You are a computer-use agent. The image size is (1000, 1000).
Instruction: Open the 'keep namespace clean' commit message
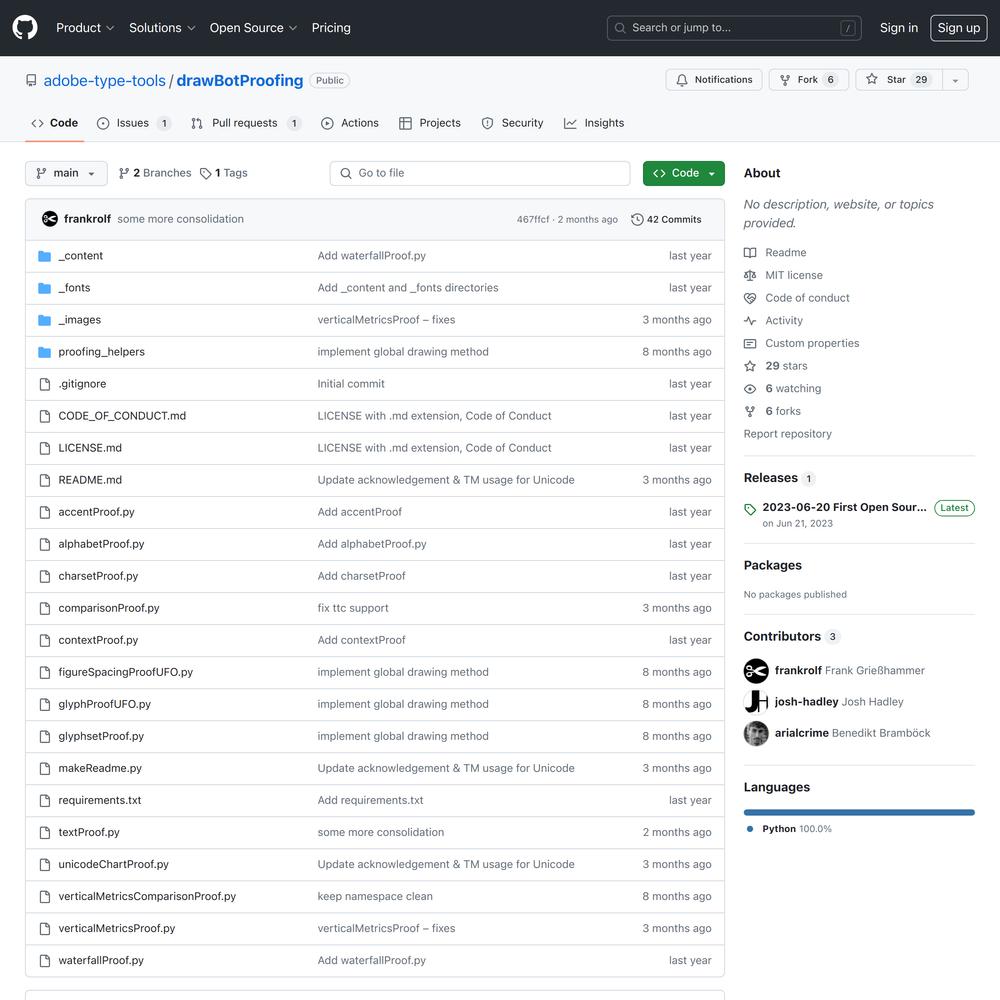pyautogui.click(x=375, y=896)
